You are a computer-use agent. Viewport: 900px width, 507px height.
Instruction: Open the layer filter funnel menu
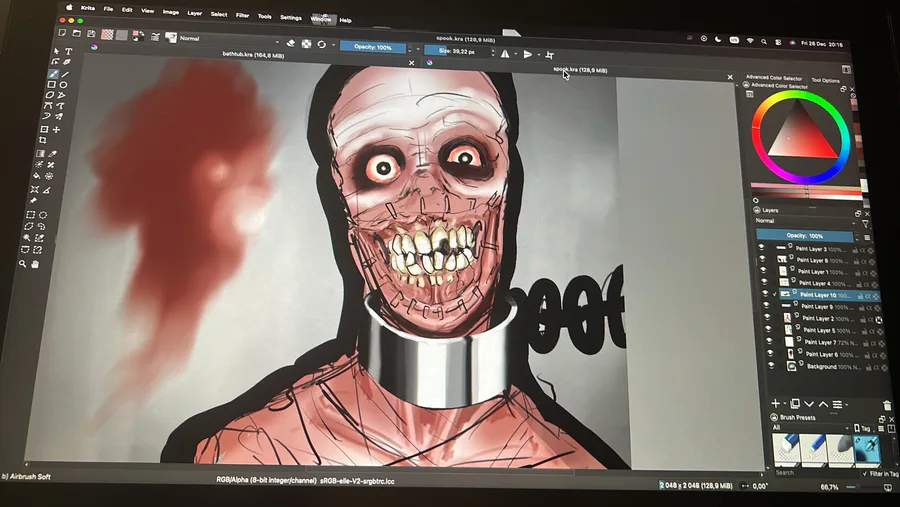click(x=865, y=223)
